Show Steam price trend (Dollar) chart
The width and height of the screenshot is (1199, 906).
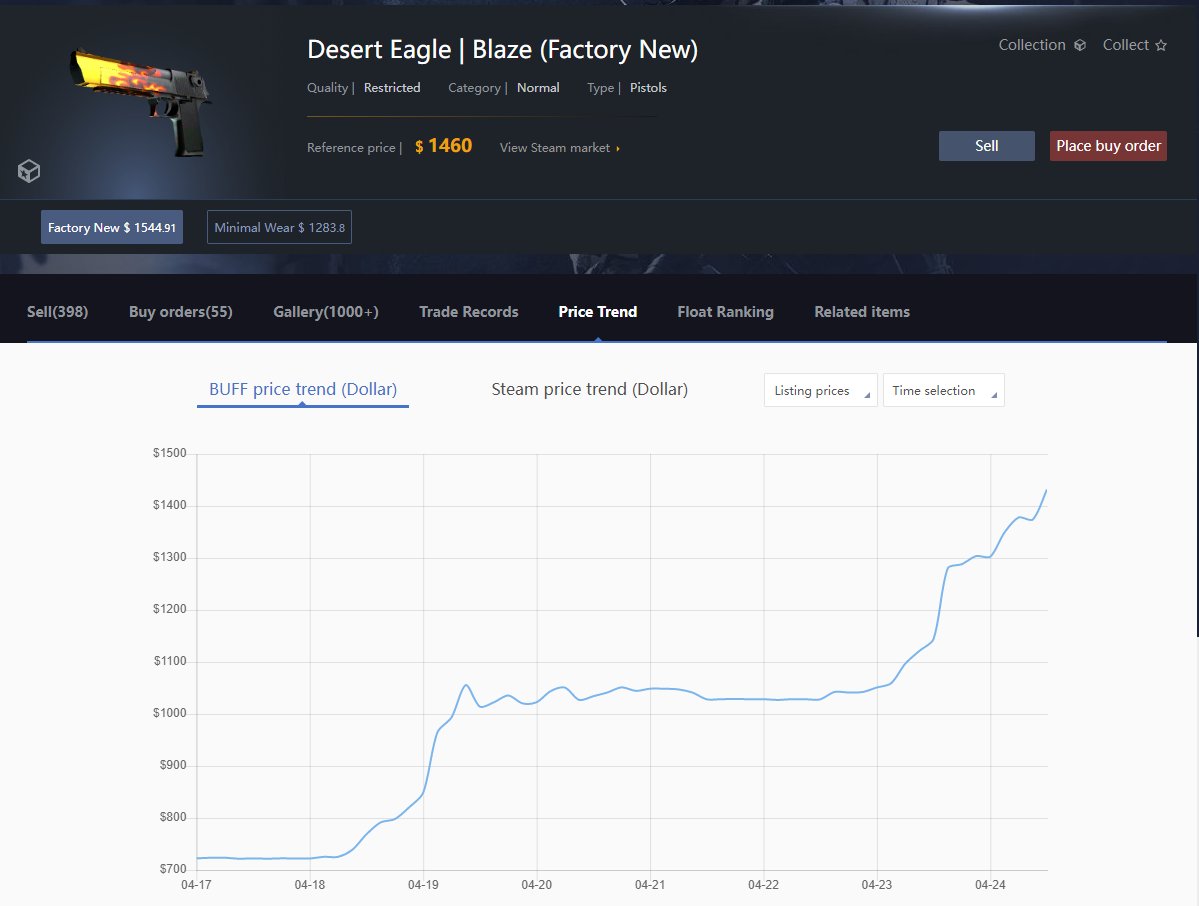[x=590, y=389]
